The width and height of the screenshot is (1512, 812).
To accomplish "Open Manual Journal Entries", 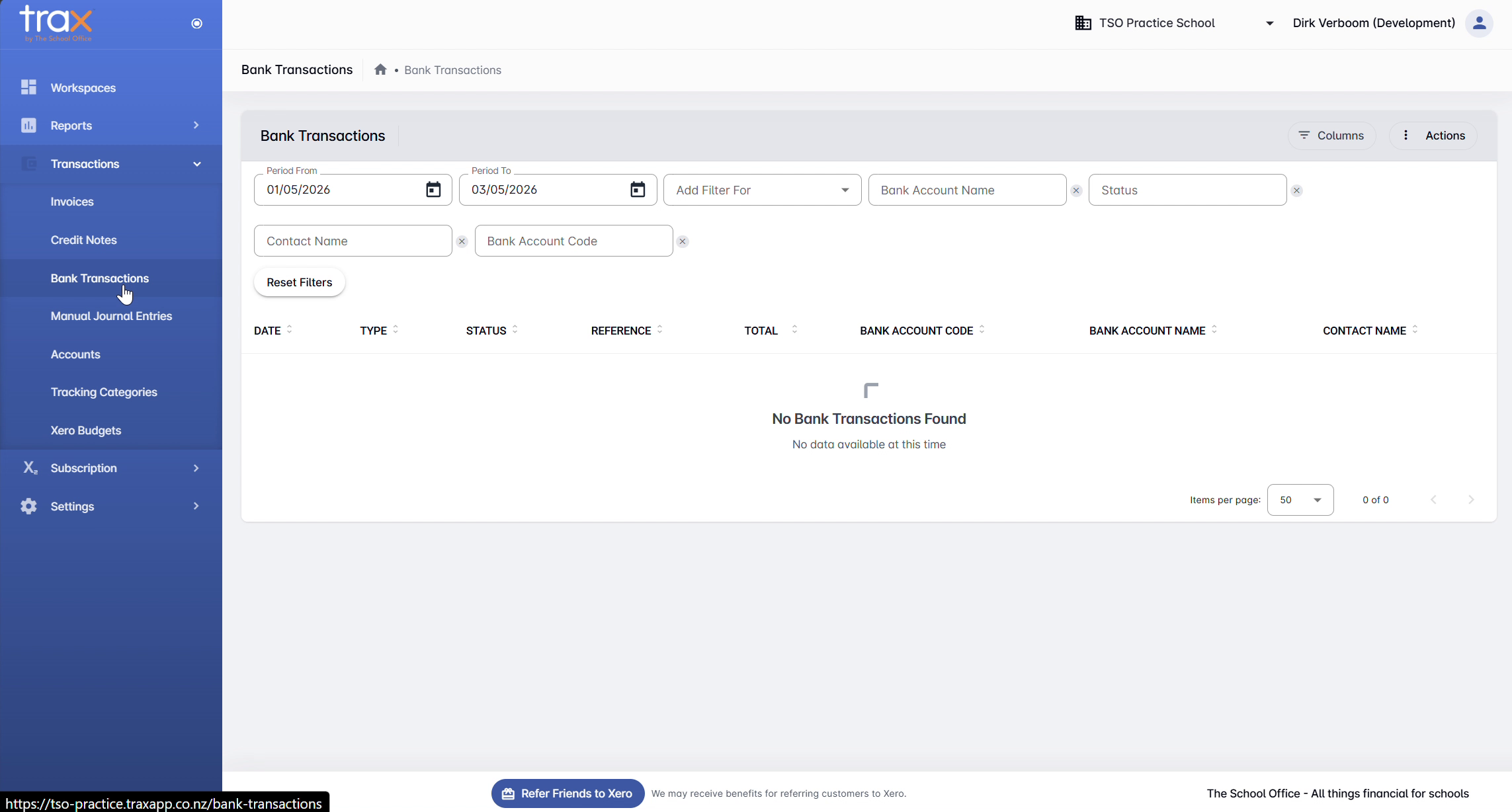I will (x=111, y=316).
